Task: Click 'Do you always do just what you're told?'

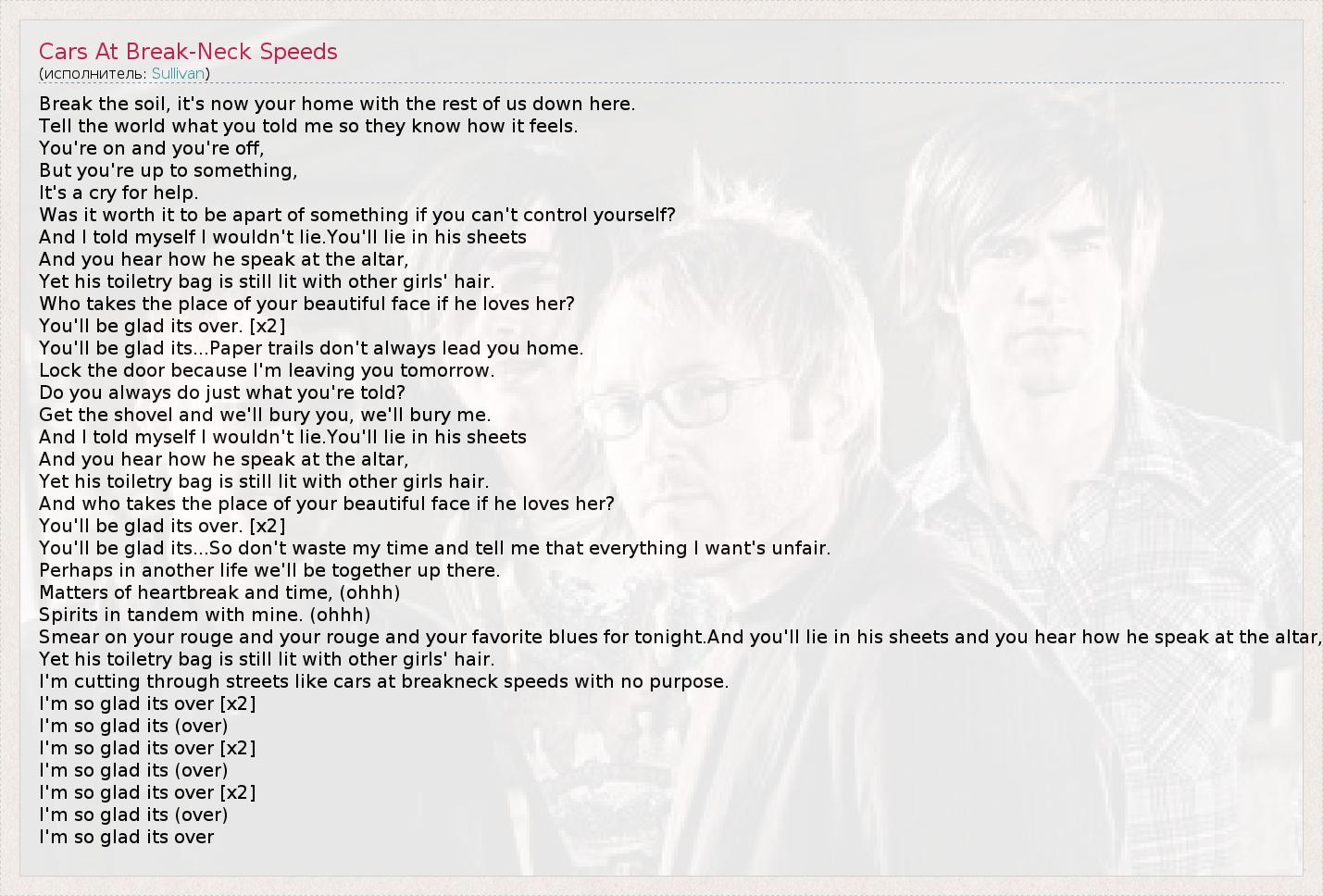Action: click(222, 392)
